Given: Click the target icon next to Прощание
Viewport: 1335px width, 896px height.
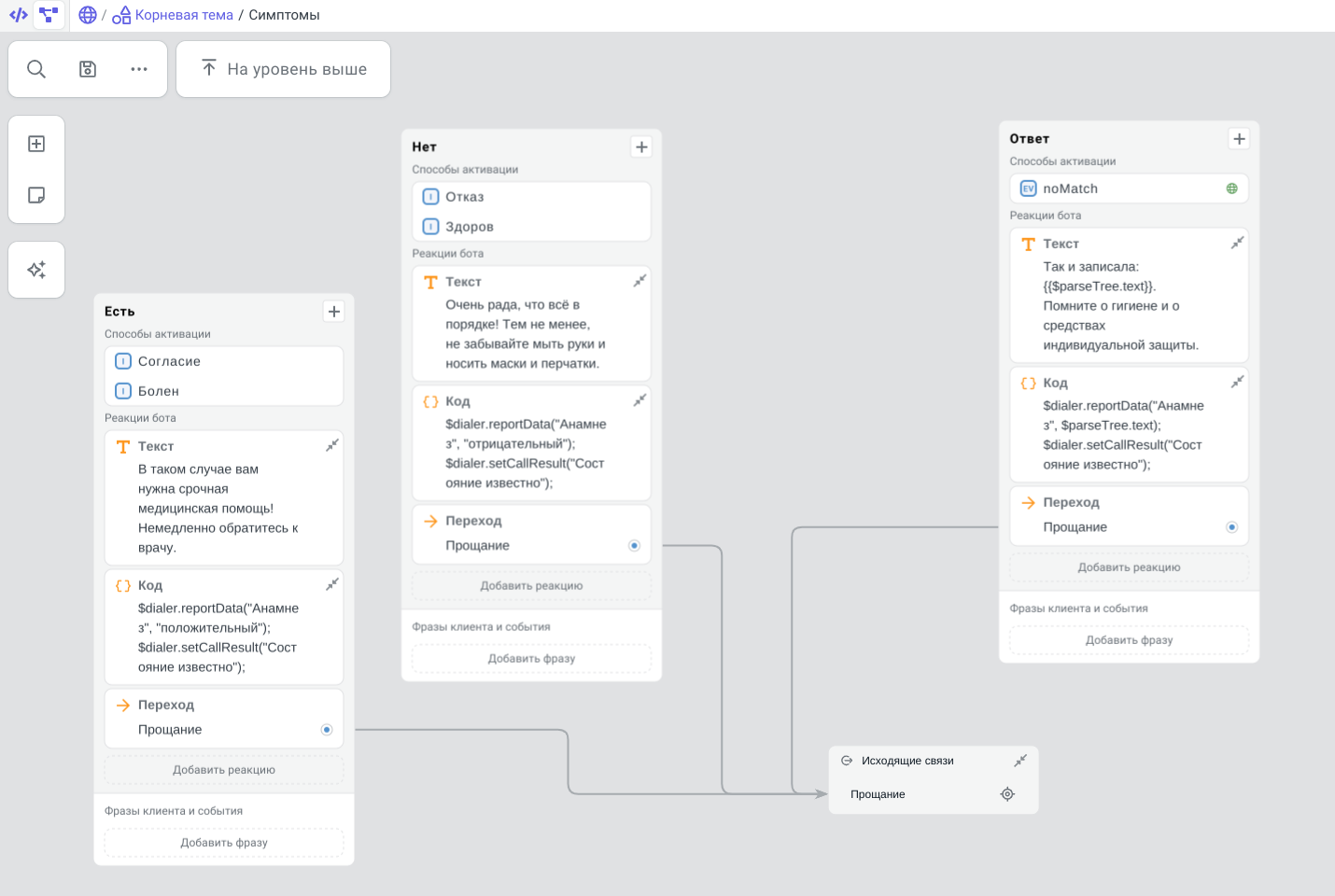Looking at the screenshot, I should [1007, 794].
